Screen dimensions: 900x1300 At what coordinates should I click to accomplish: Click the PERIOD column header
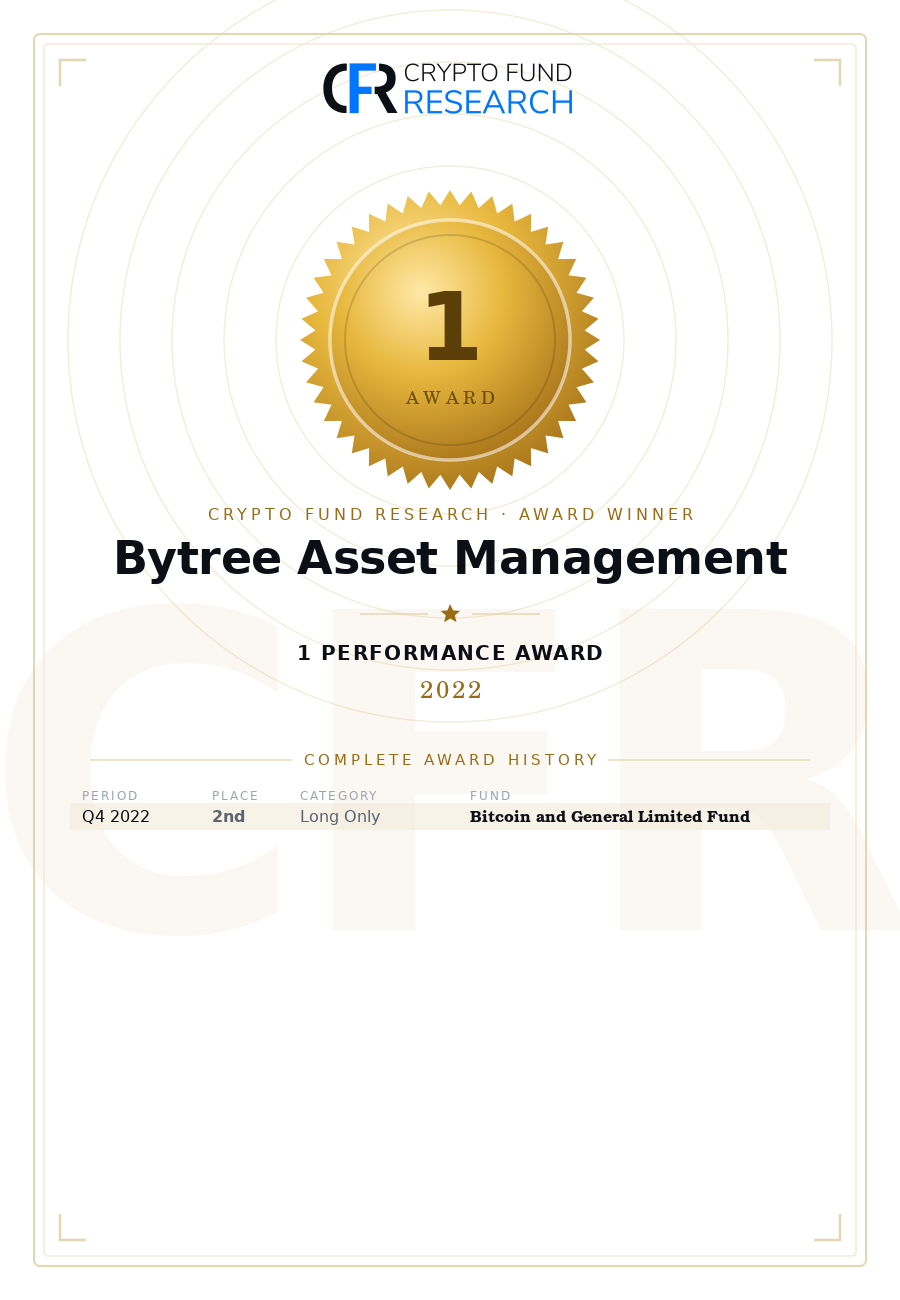pos(110,796)
